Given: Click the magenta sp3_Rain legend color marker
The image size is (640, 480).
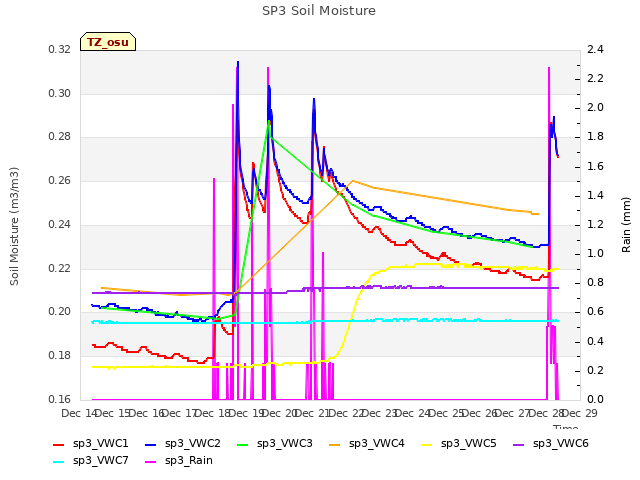Looking at the screenshot, I should (151, 462).
